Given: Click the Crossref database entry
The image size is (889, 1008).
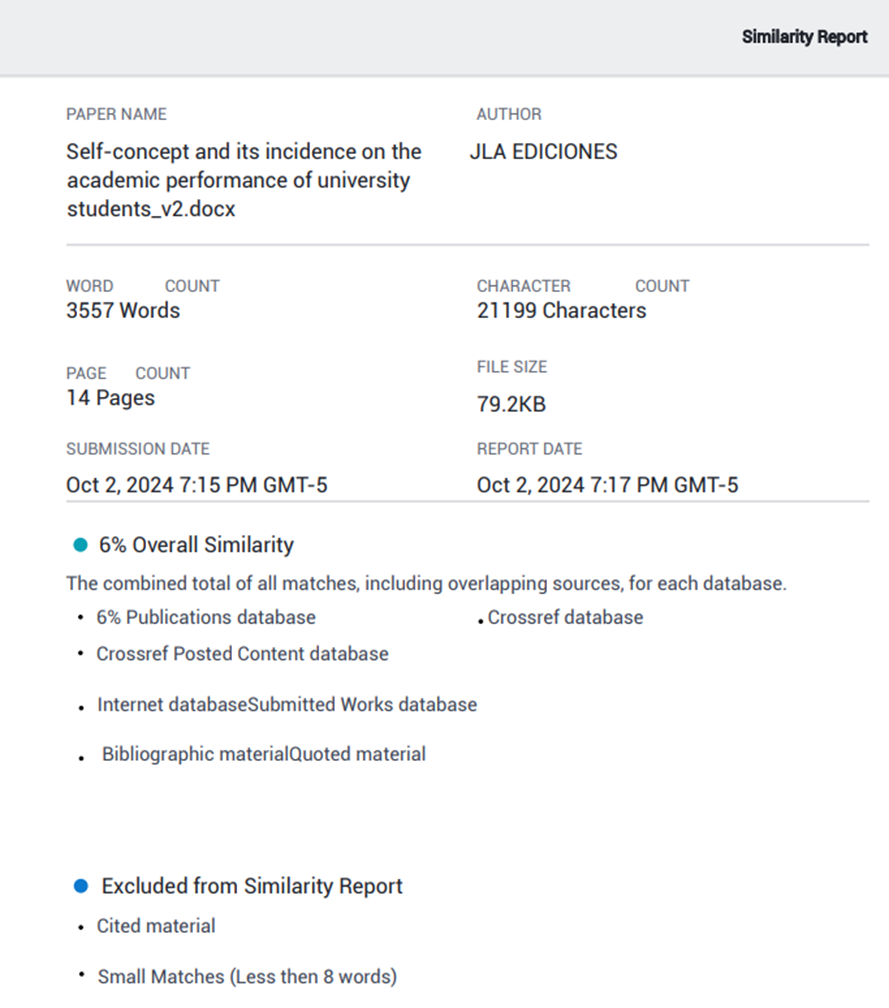Looking at the screenshot, I should (565, 618).
